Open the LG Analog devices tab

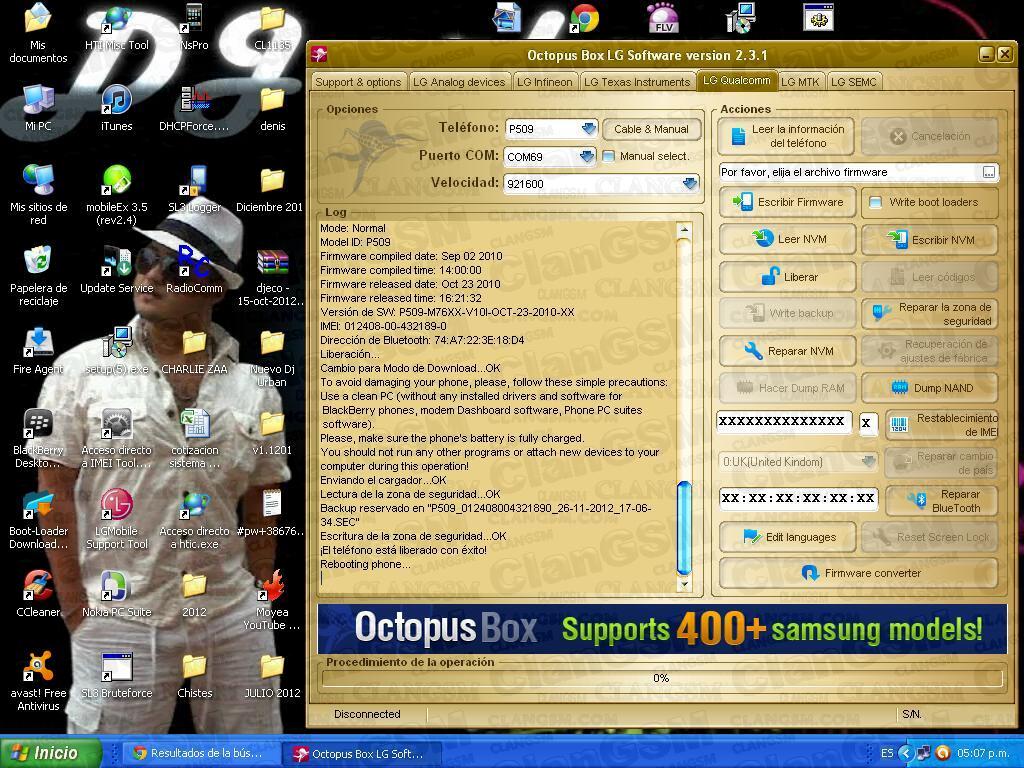[x=459, y=82]
